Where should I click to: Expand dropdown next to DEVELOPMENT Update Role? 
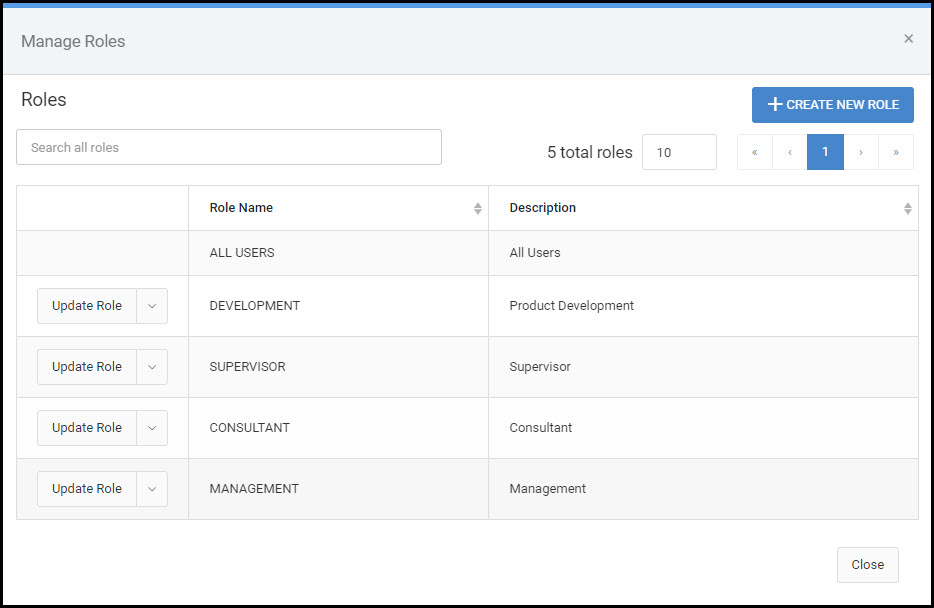pos(152,306)
